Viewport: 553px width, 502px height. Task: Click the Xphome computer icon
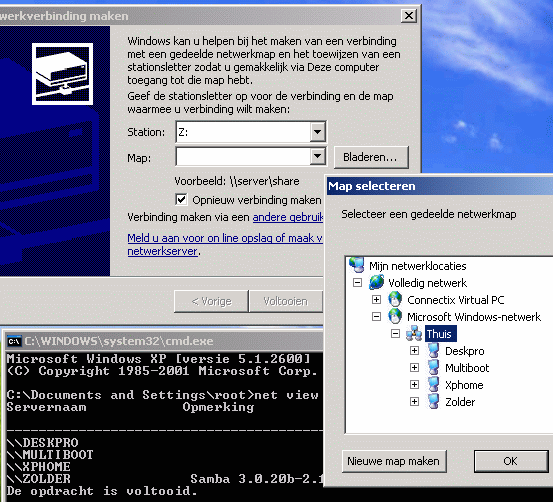pyautogui.click(x=433, y=385)
